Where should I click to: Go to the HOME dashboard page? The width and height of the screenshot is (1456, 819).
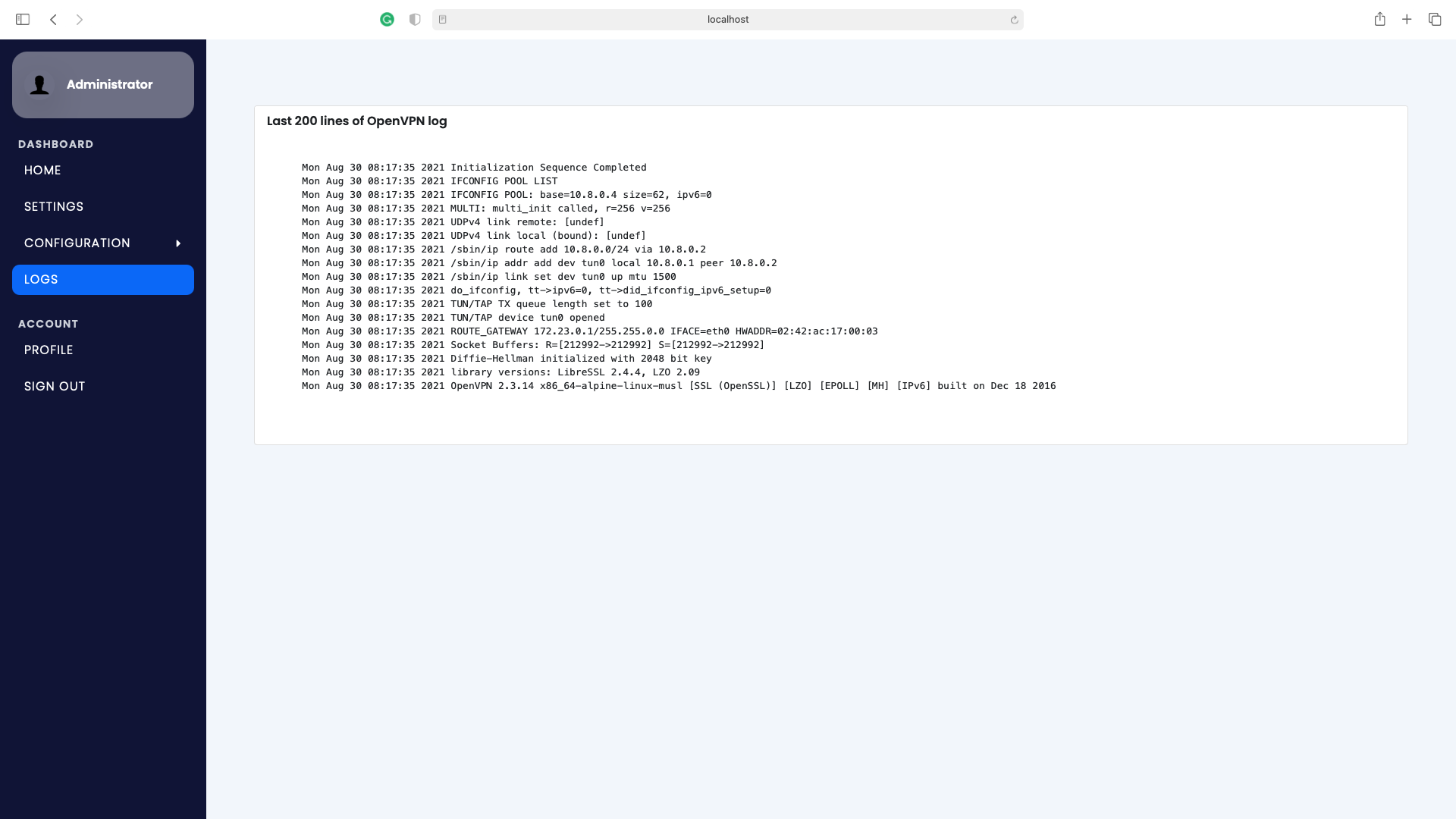pyautogui.click(x=42, y=171)
